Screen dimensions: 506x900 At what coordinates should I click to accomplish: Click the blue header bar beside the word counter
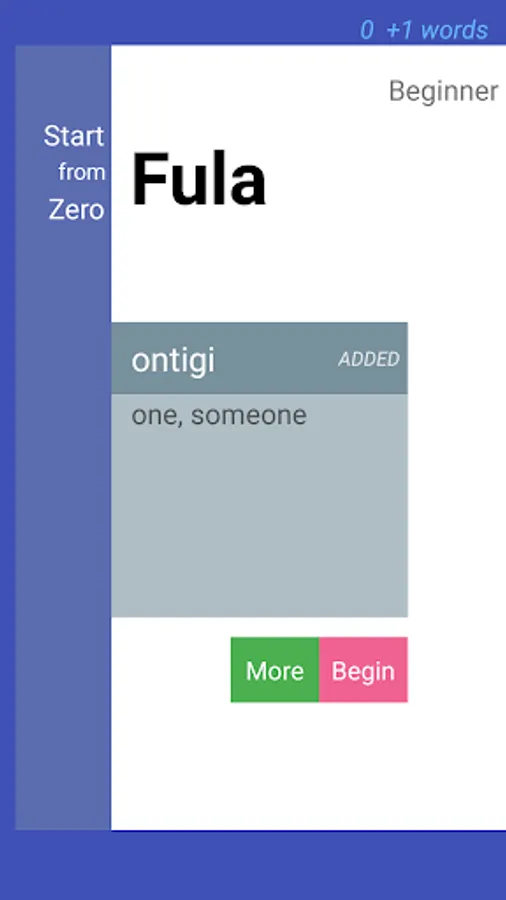tap(178, 23)
